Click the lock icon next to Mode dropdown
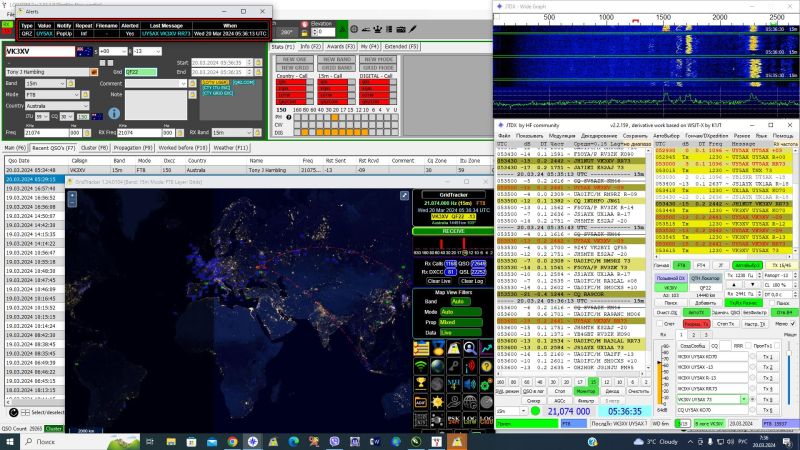This screenshot has width=800, height=450. [85, 94]
